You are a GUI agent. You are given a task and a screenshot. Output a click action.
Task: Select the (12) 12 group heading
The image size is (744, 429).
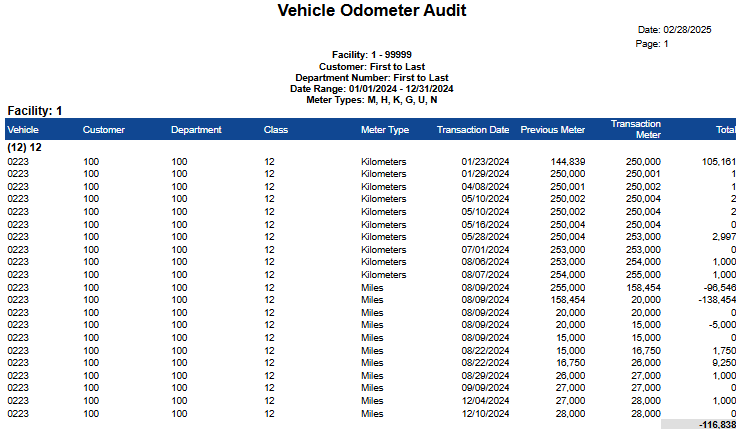24,147
